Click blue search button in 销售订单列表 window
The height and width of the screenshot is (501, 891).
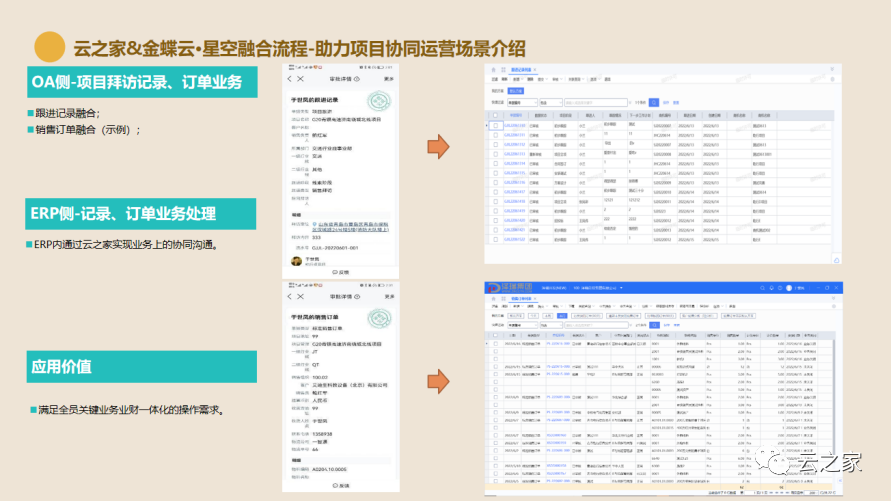click(655, 325)
